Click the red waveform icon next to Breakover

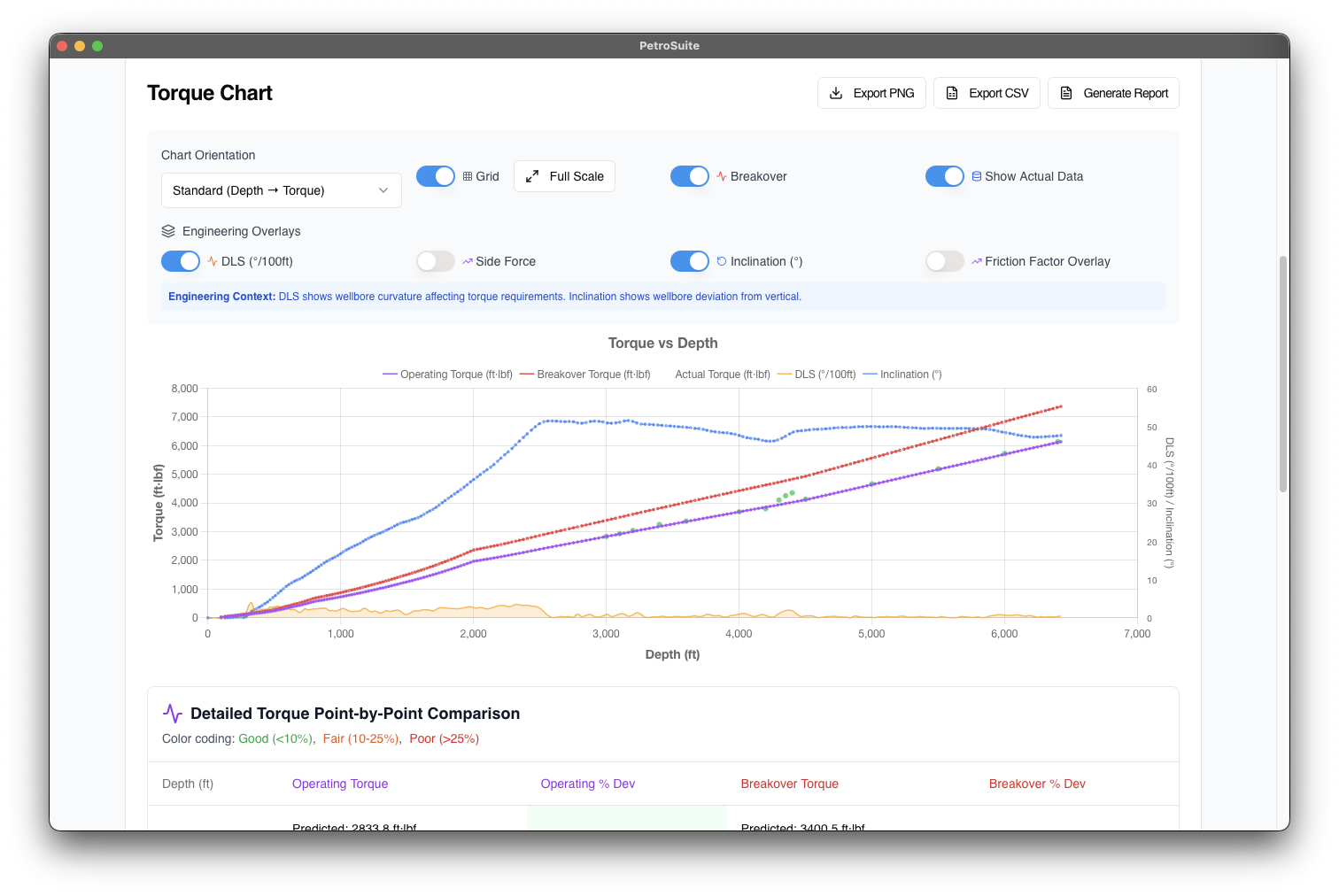(x=721, y=176)
